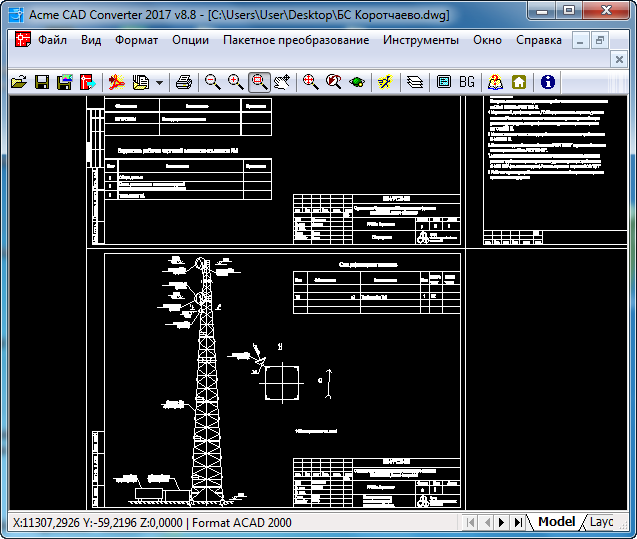The width and height of the screenshot is (637, 539).
Task: Open the Пакетное преобразование menu
Action: tap(296, 40)
